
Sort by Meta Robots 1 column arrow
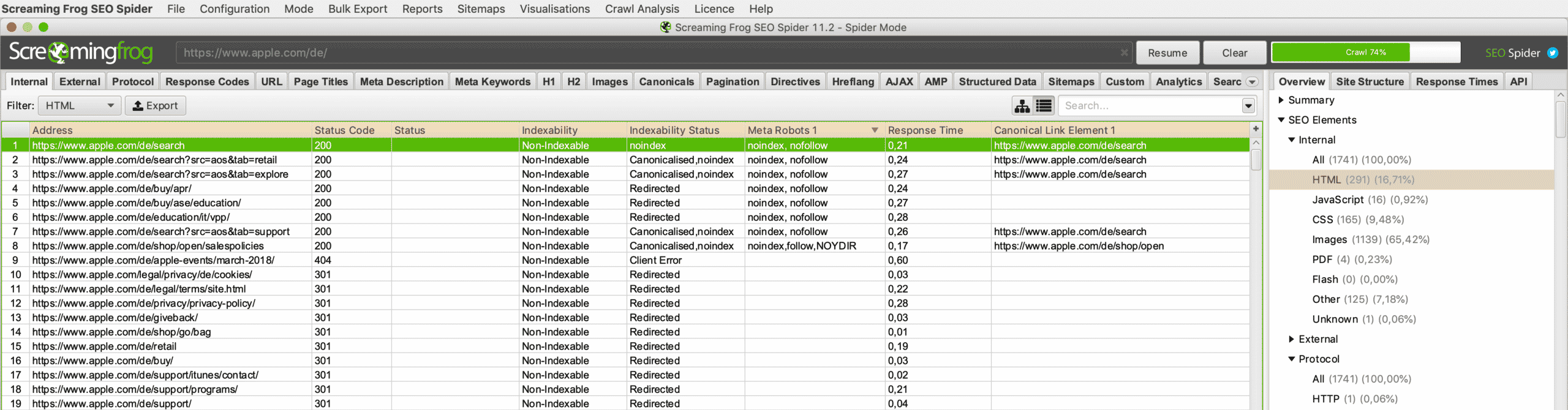875,130
